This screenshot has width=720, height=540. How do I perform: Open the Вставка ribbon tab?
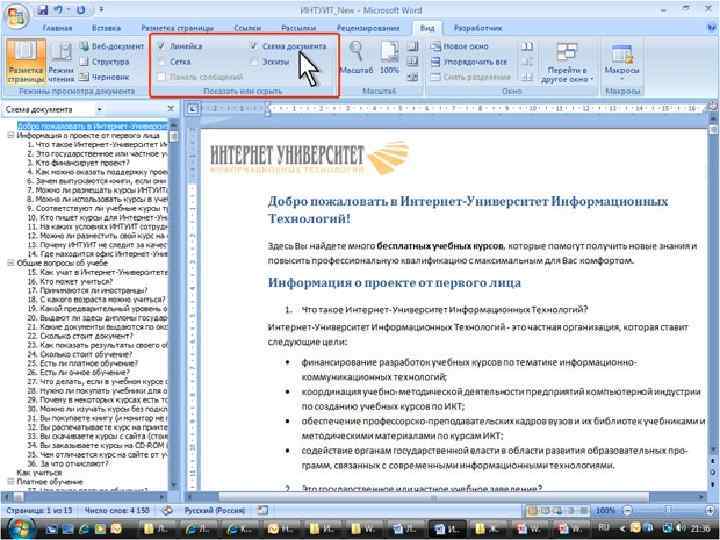pos(106,28)
